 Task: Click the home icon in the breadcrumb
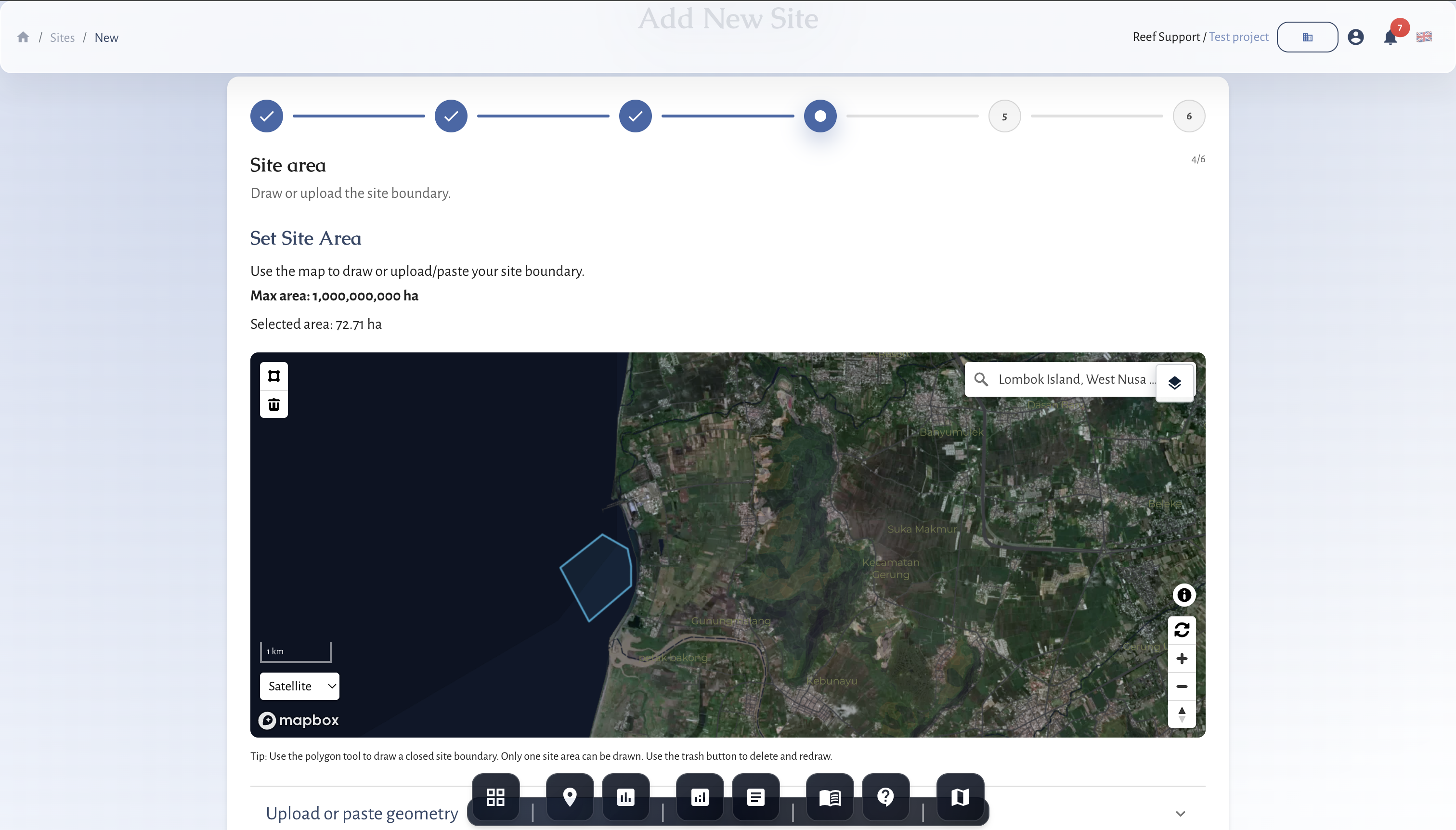(23, 37)
